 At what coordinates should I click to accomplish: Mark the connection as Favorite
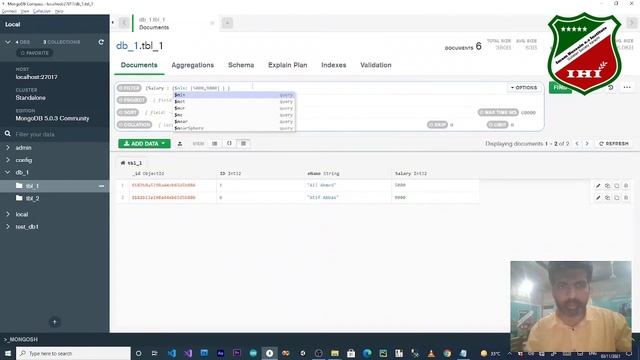[35, 53]
